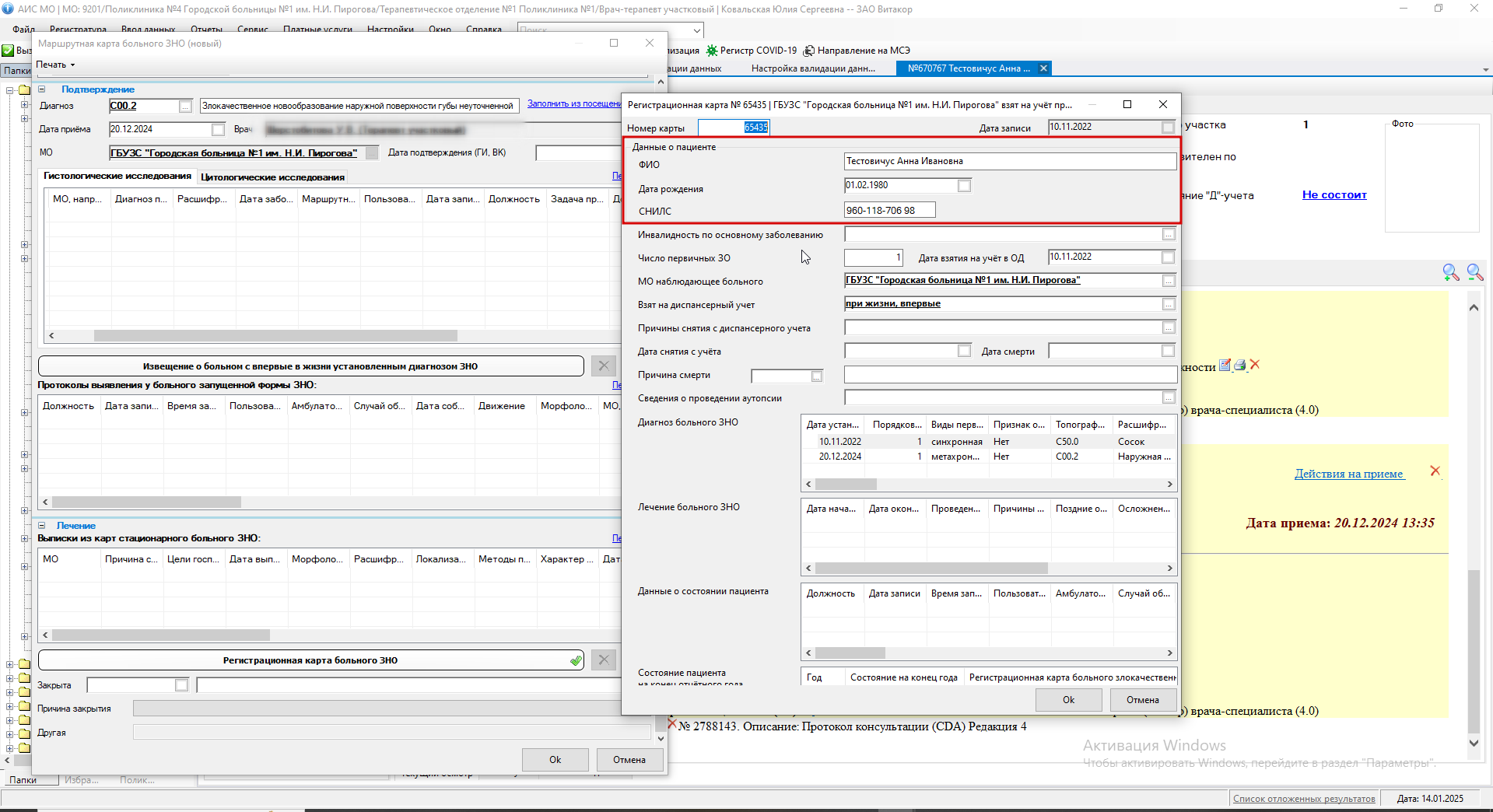Open main search box dropdown arrow
This screenshot has height=812, width=1493.
[x=696, y=30]
